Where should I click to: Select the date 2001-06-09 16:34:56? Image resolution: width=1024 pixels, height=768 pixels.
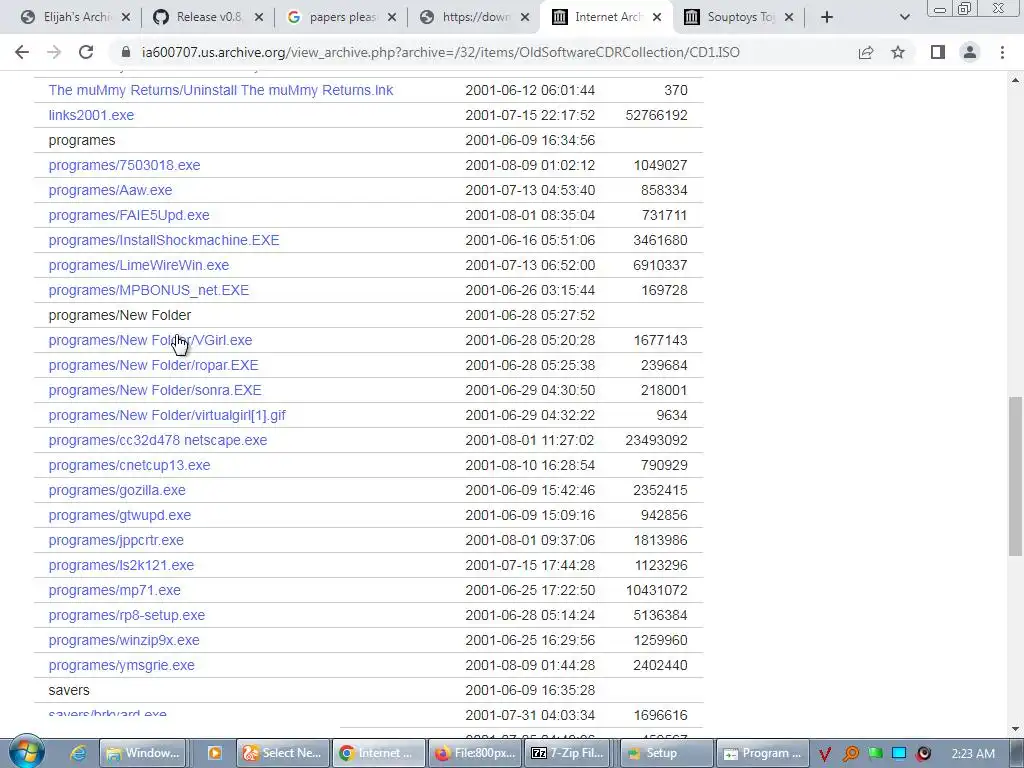(x=530, y=140)
